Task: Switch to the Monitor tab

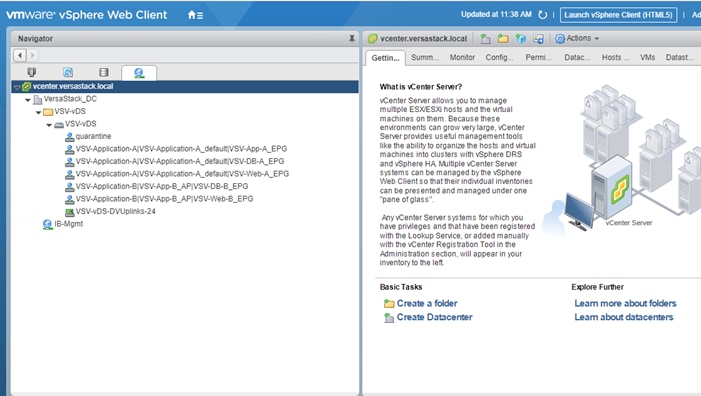Action: tap(462, 57)
